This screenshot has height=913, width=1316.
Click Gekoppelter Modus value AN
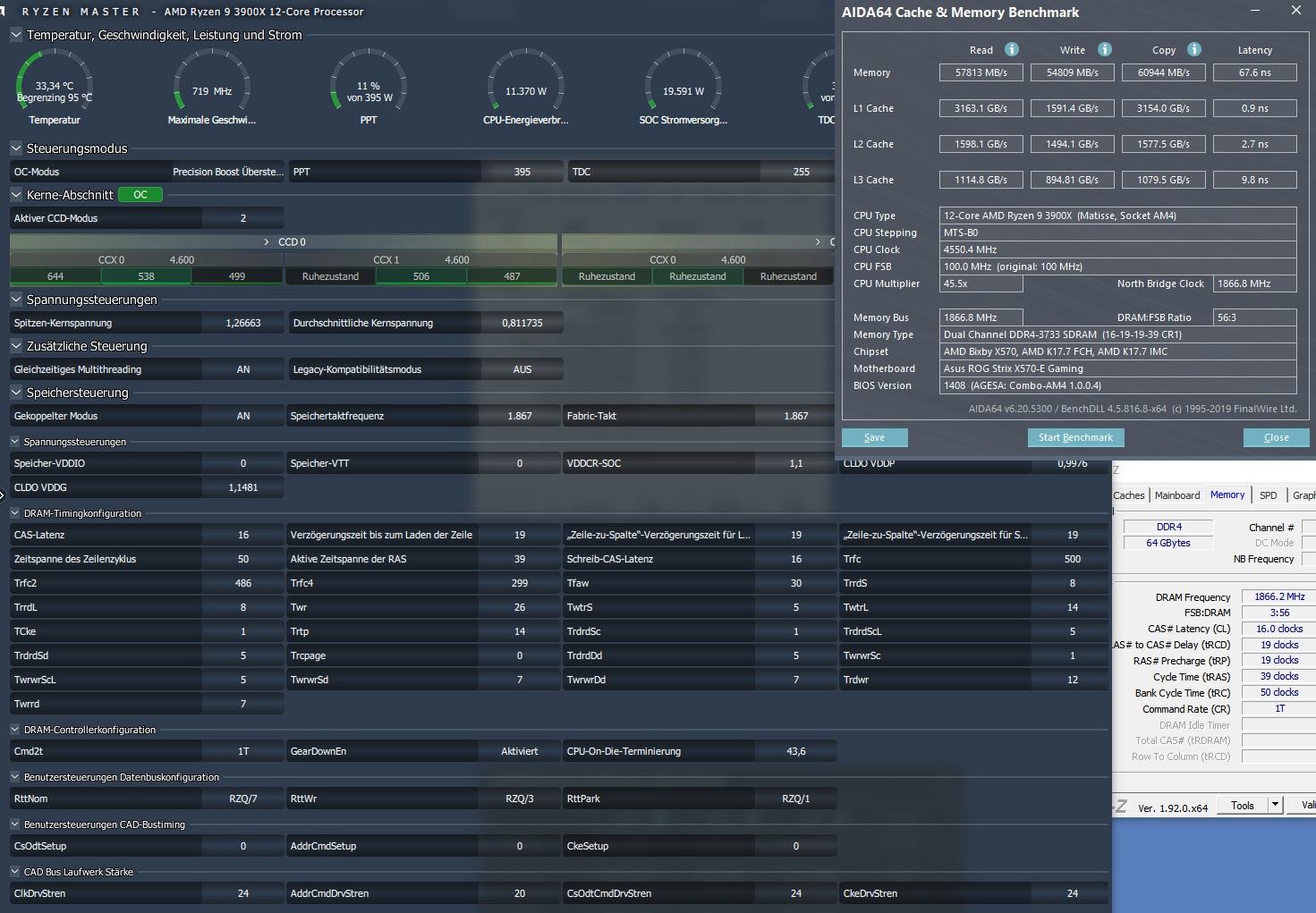(243, 416)
